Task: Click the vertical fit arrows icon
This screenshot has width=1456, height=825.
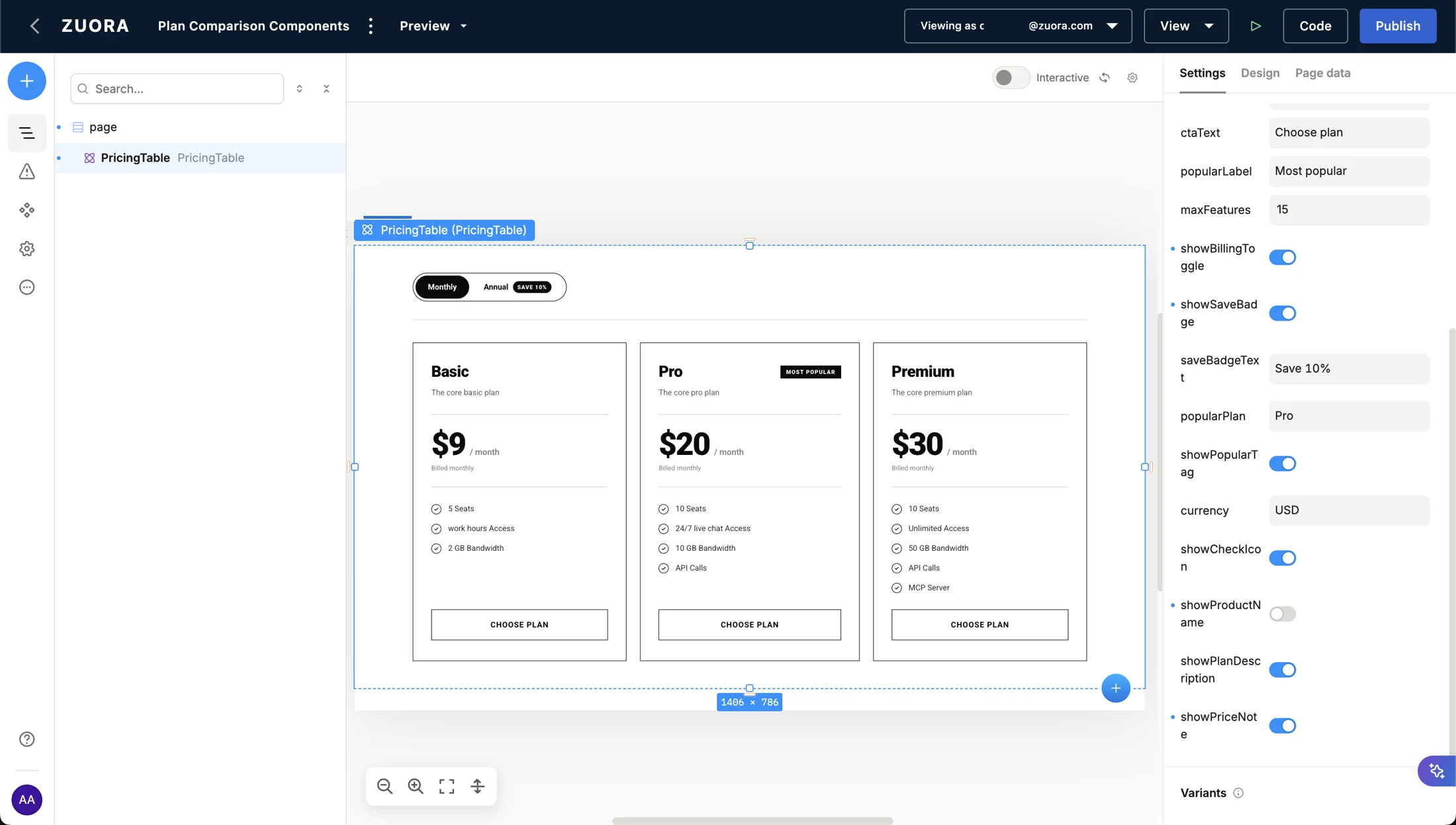Action: click(478, 786)
